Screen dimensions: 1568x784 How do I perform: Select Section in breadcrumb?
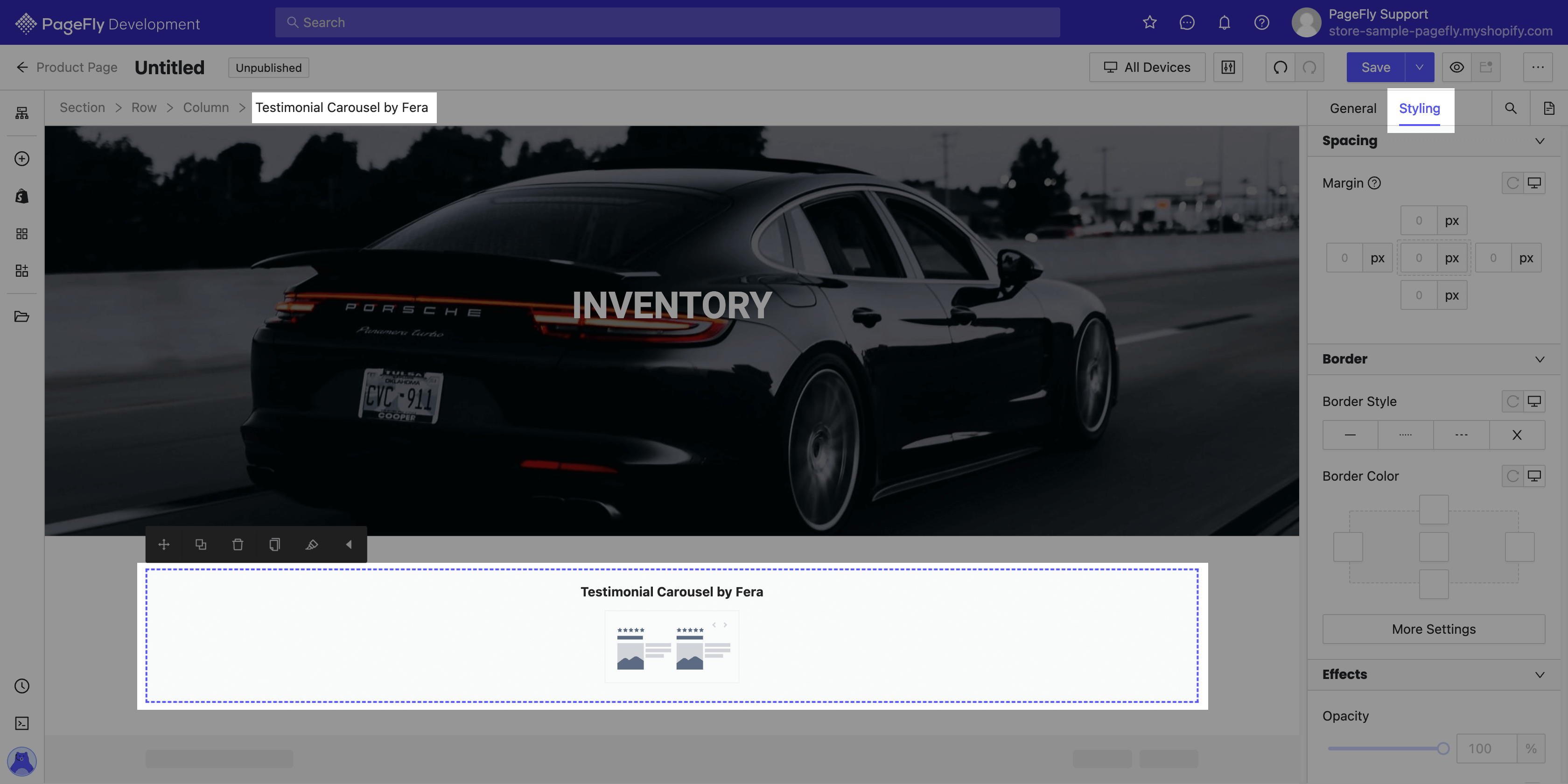coord(82,108)
